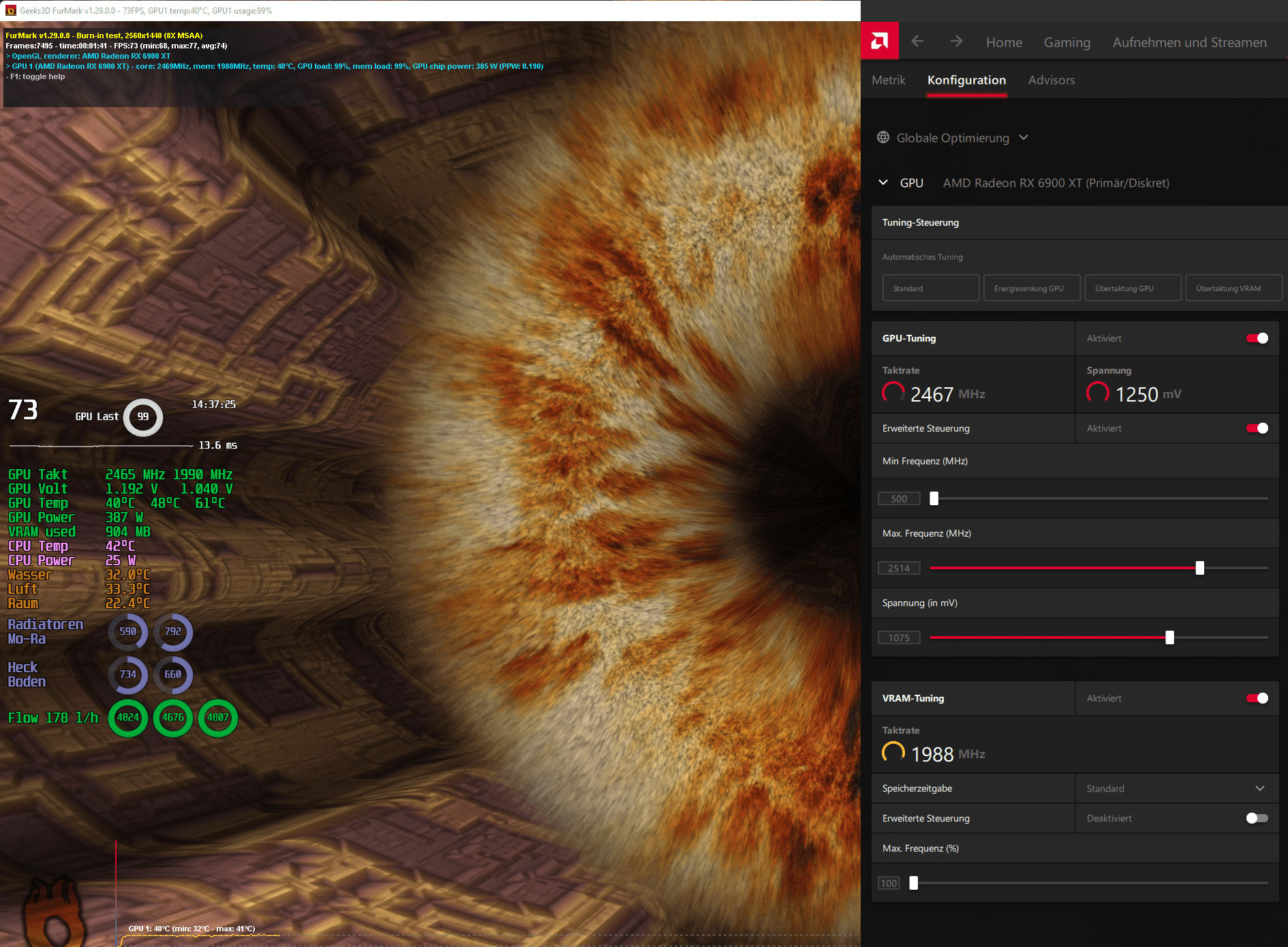Click the '14:37:25' overlay clock
This screenshot has width=1288, height=947.
pyautogui.click(x=213, y=404)
